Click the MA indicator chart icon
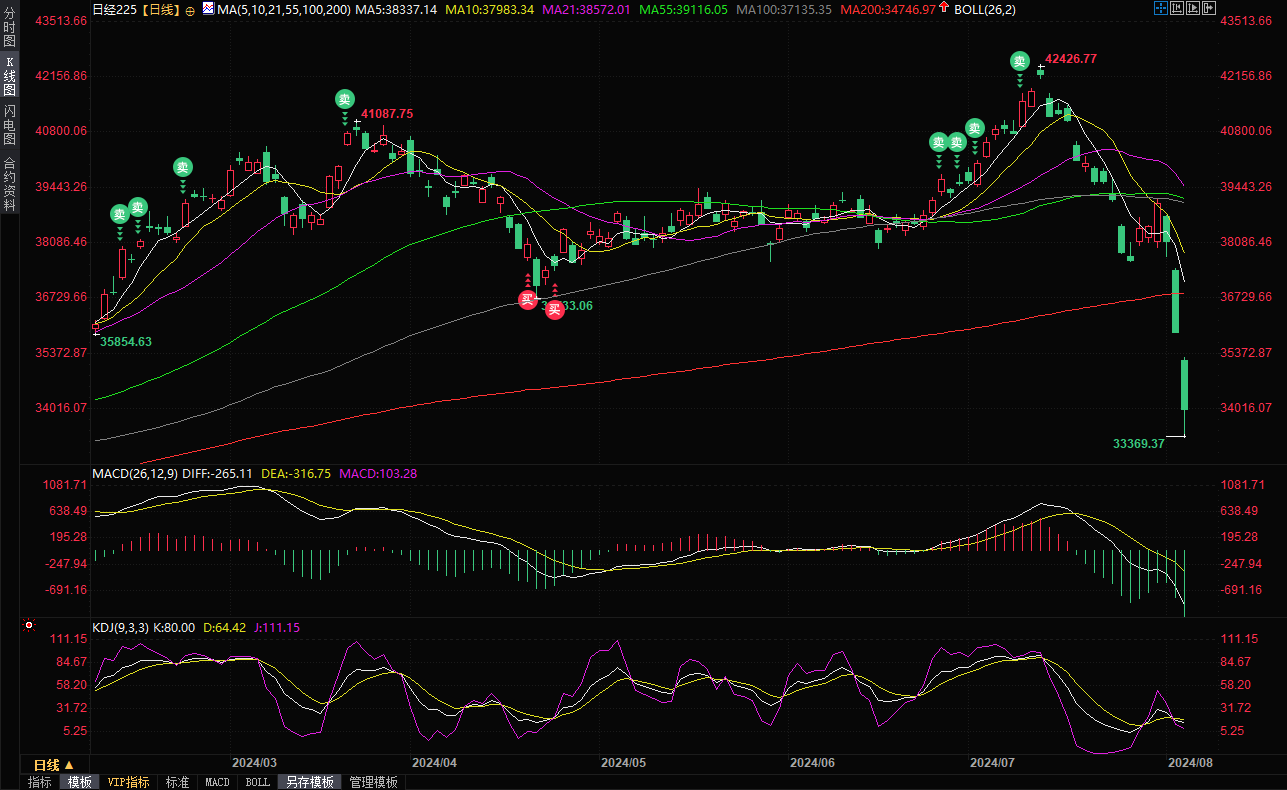This screenshot has width=1287, height=790. (x=207, y=9)
